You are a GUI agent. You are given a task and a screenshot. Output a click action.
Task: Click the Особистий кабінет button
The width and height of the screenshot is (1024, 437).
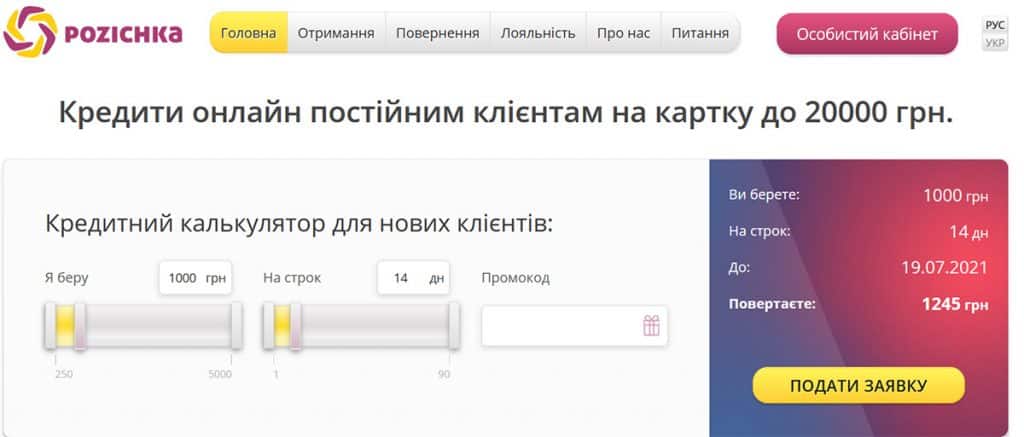click(866, 34)
